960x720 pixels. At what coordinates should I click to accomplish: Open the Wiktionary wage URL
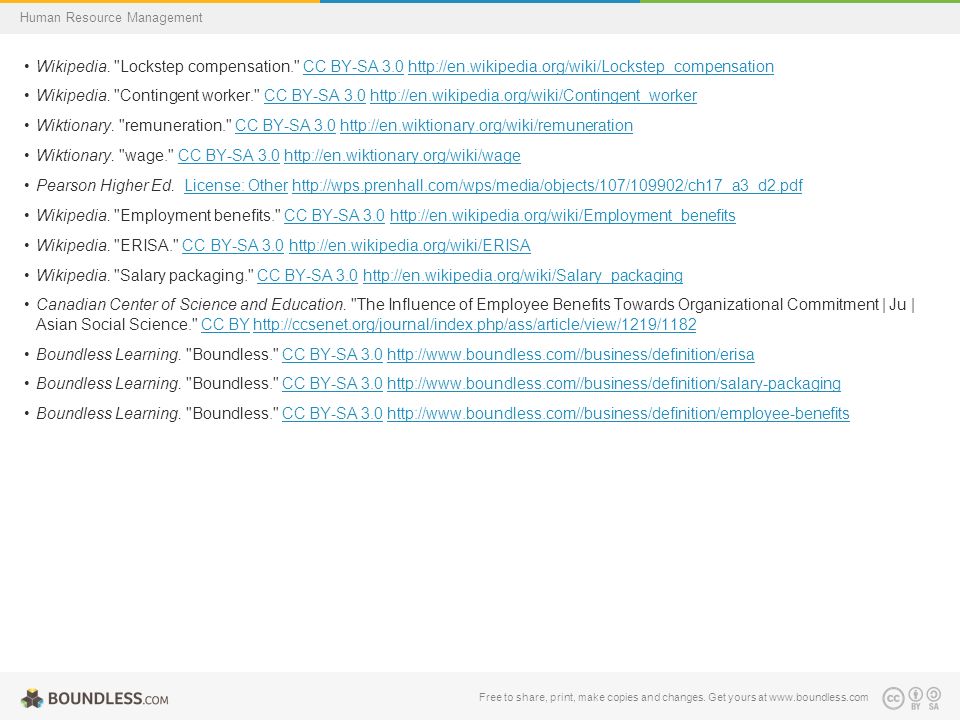[402, 156]
